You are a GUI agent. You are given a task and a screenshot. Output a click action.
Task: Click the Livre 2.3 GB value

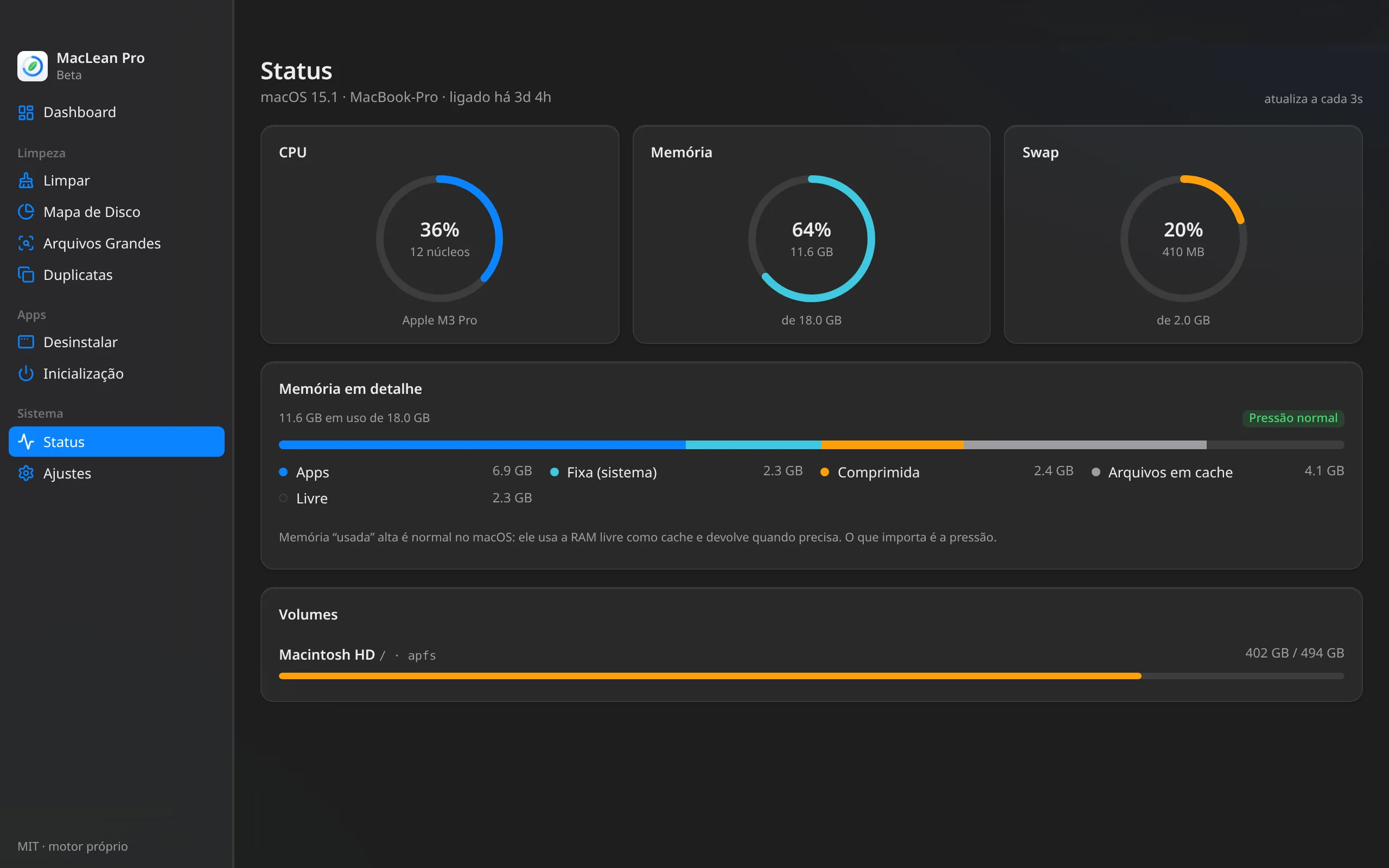(512, 497)
